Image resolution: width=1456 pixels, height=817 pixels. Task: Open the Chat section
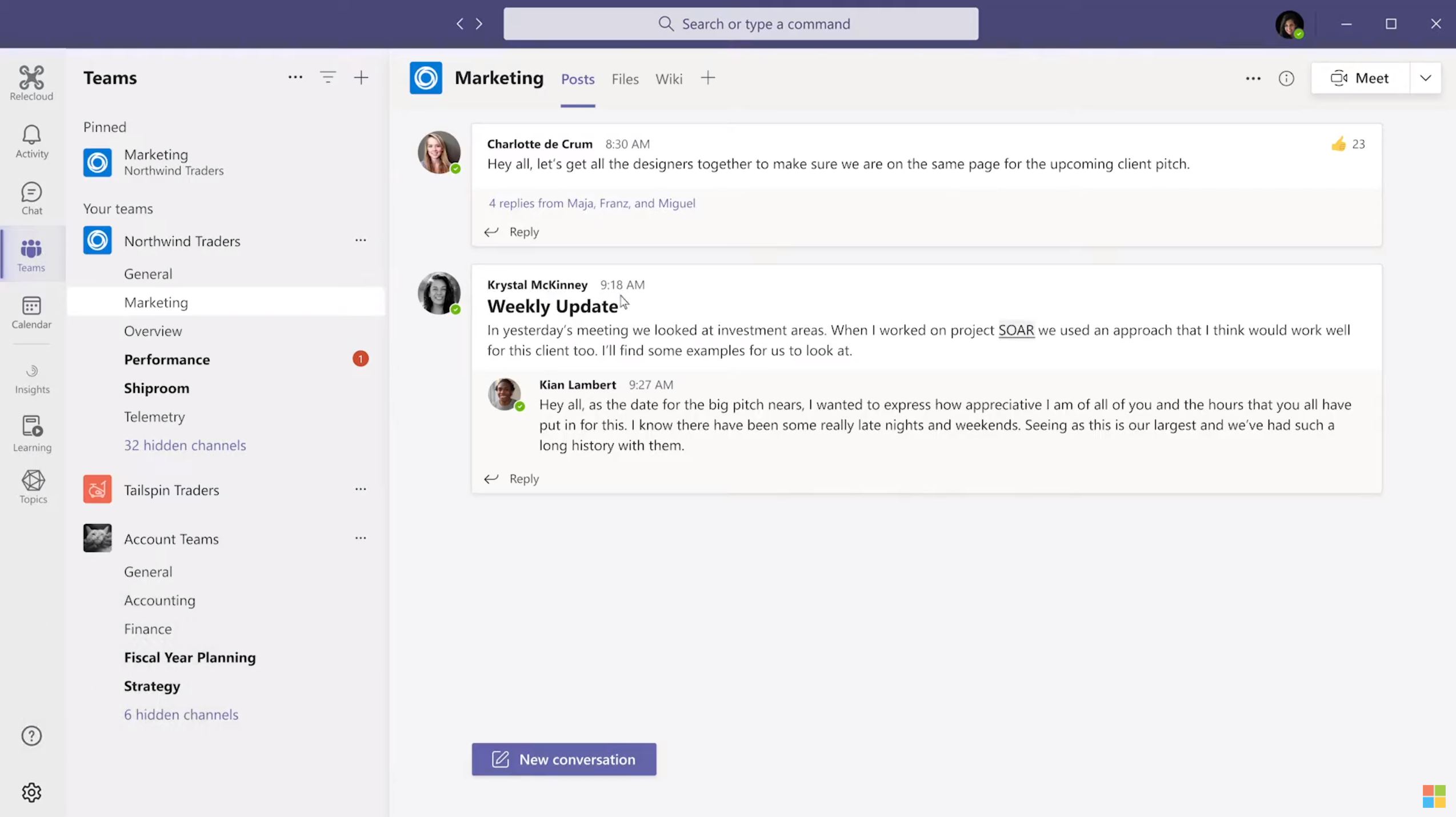click(x=31, y=198)
